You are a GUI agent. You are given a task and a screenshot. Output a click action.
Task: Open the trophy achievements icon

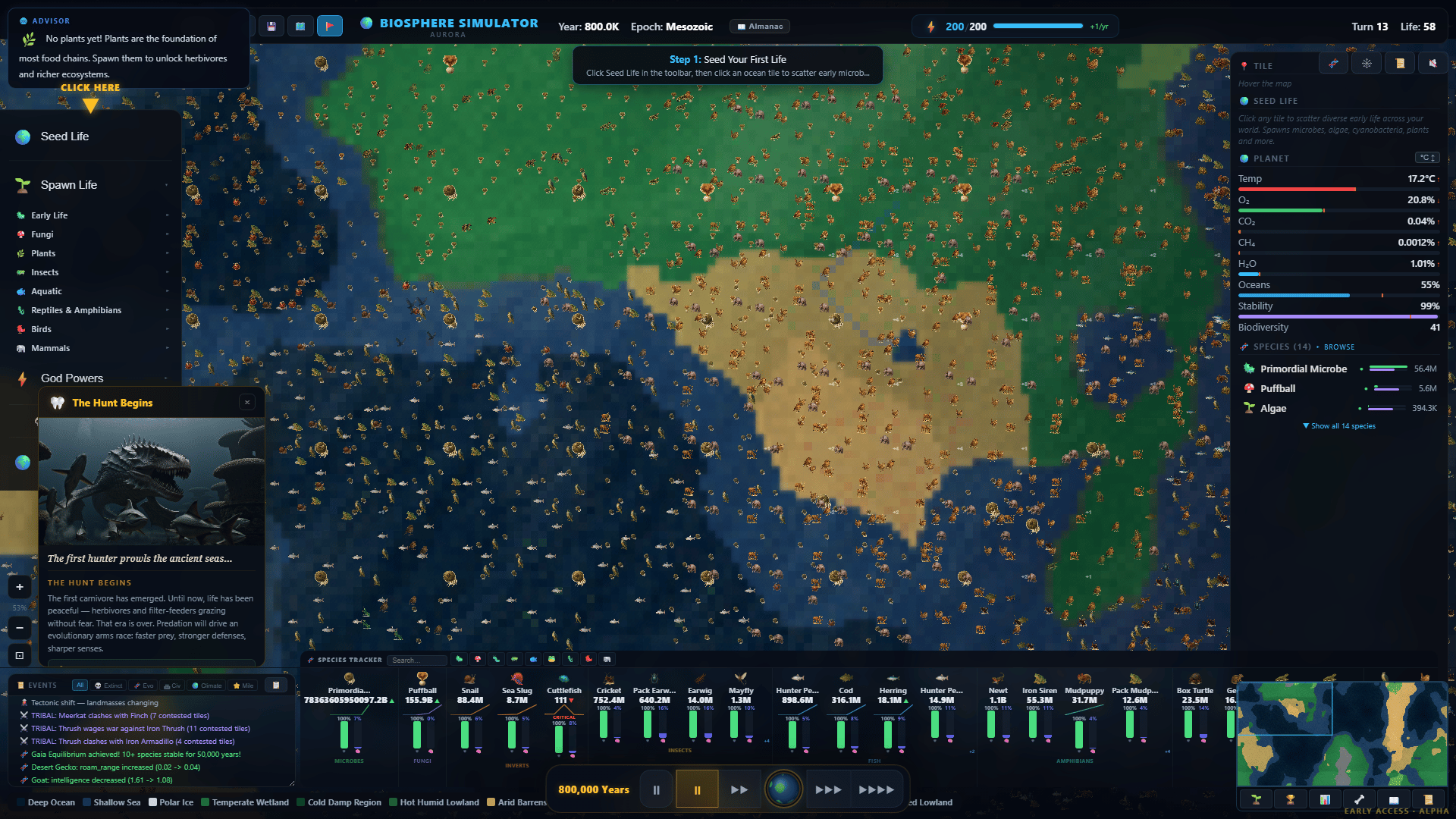tap(1290, 799)
